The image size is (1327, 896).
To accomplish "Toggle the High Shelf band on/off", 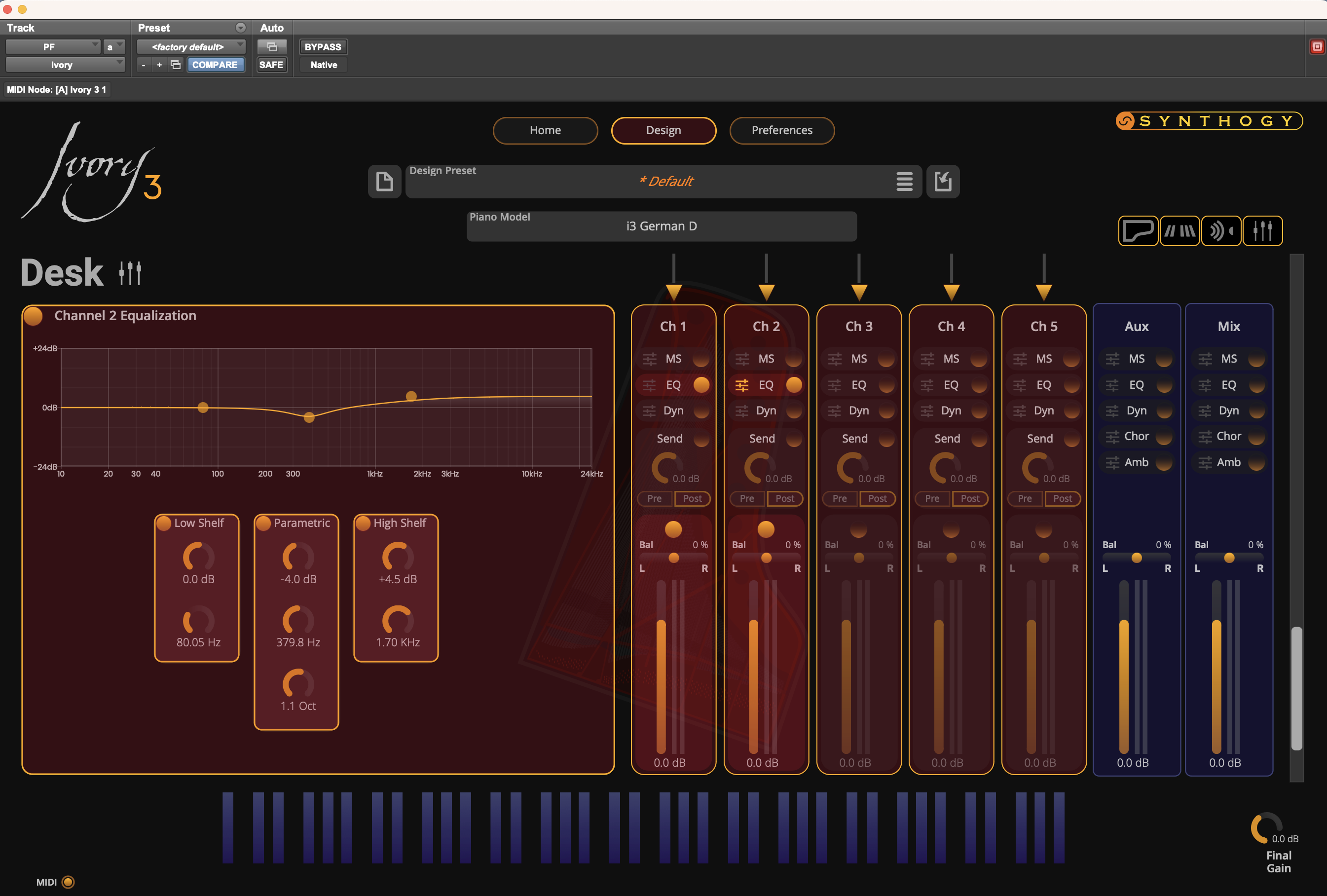I will [363, 523].
